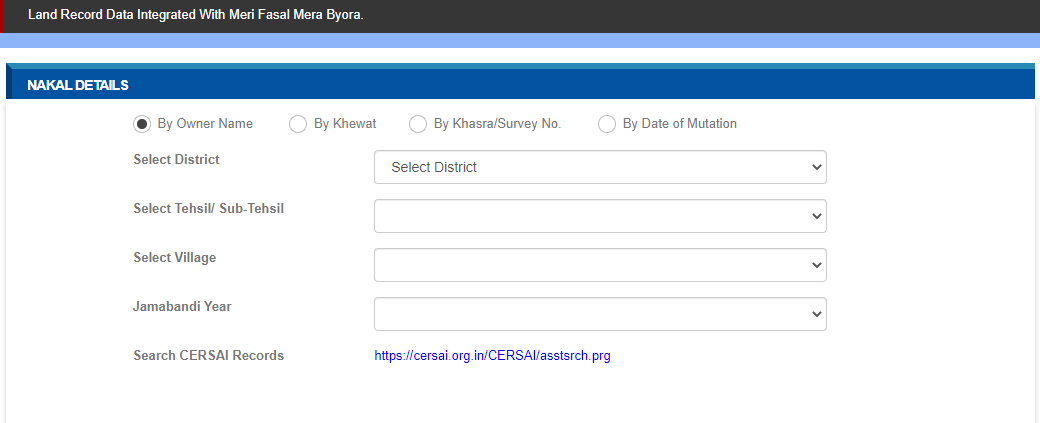This screenshot has height=423, width=1040.
Task: Click the Search CERSAI Records label
Action: [208, 356]
